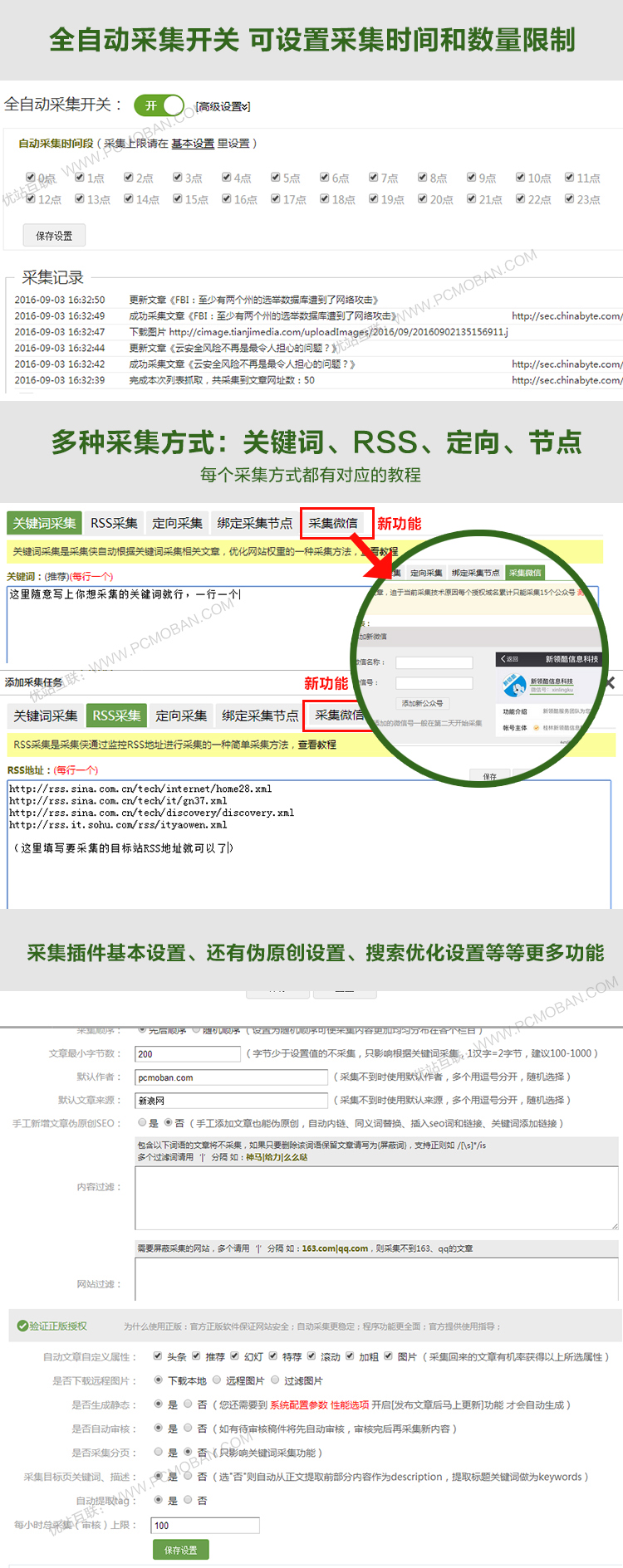Click inside the RSS地址 textarea
Viewport: 623px width, 1568px height.
pyautogui.click(x=309, y=844)
